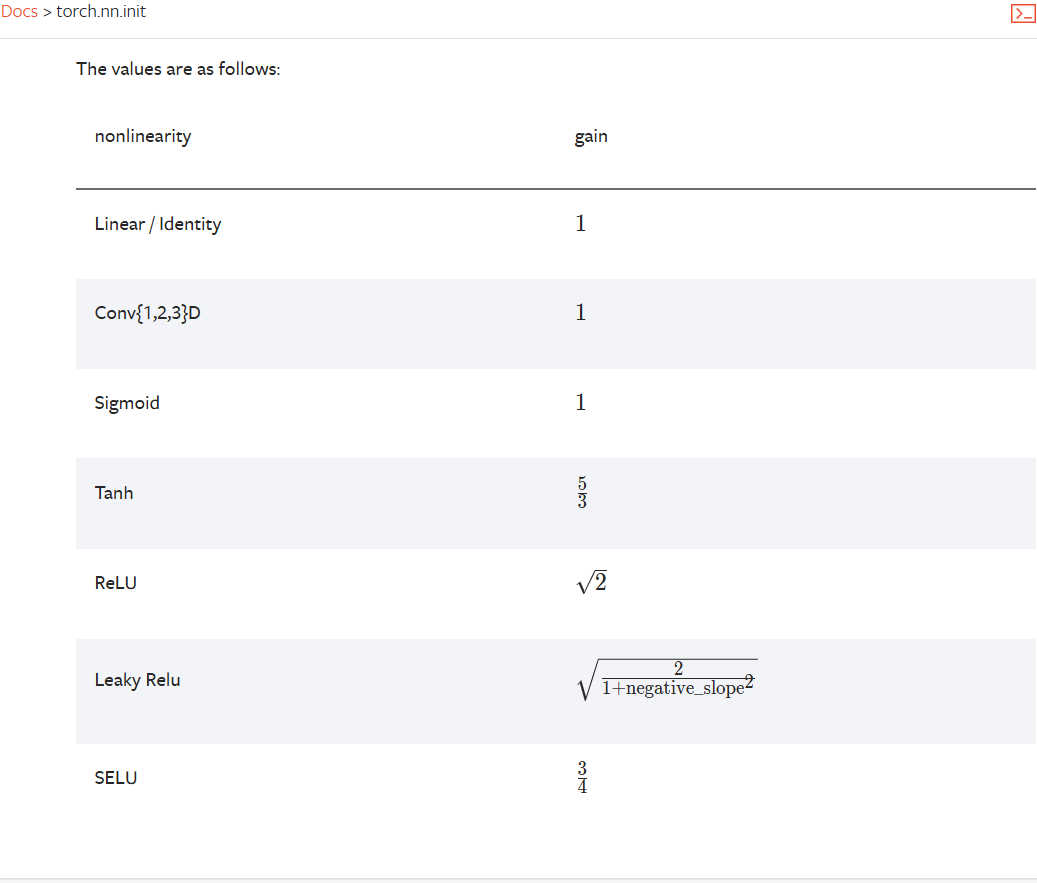Select the SELU row label
Screen dimensions: 1037x883
pyautogui.click(x=116, y=778)
